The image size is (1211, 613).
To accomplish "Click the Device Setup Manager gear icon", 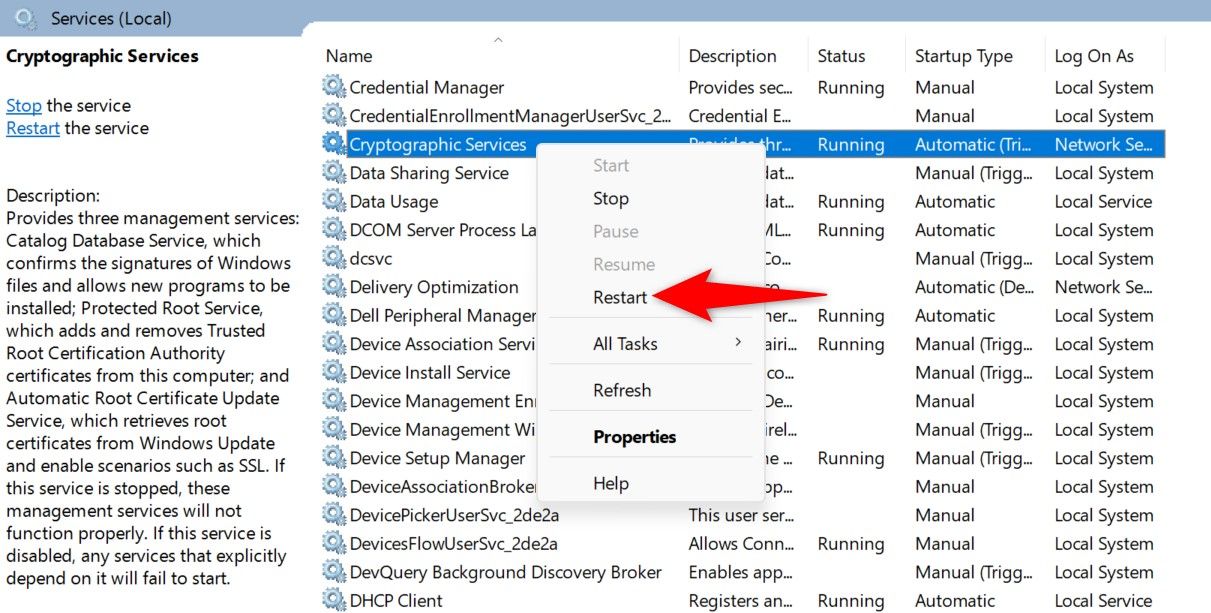I will [334, 458].
